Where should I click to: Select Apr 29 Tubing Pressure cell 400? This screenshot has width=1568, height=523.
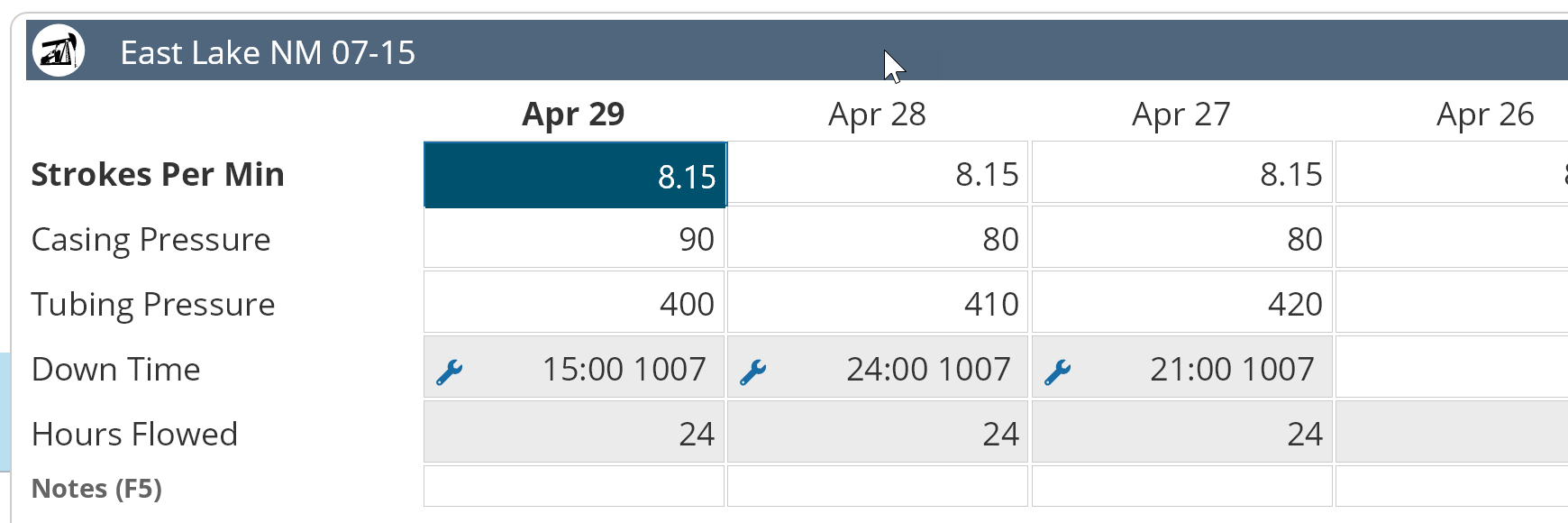pyautogui.click(x=574, y=304)
